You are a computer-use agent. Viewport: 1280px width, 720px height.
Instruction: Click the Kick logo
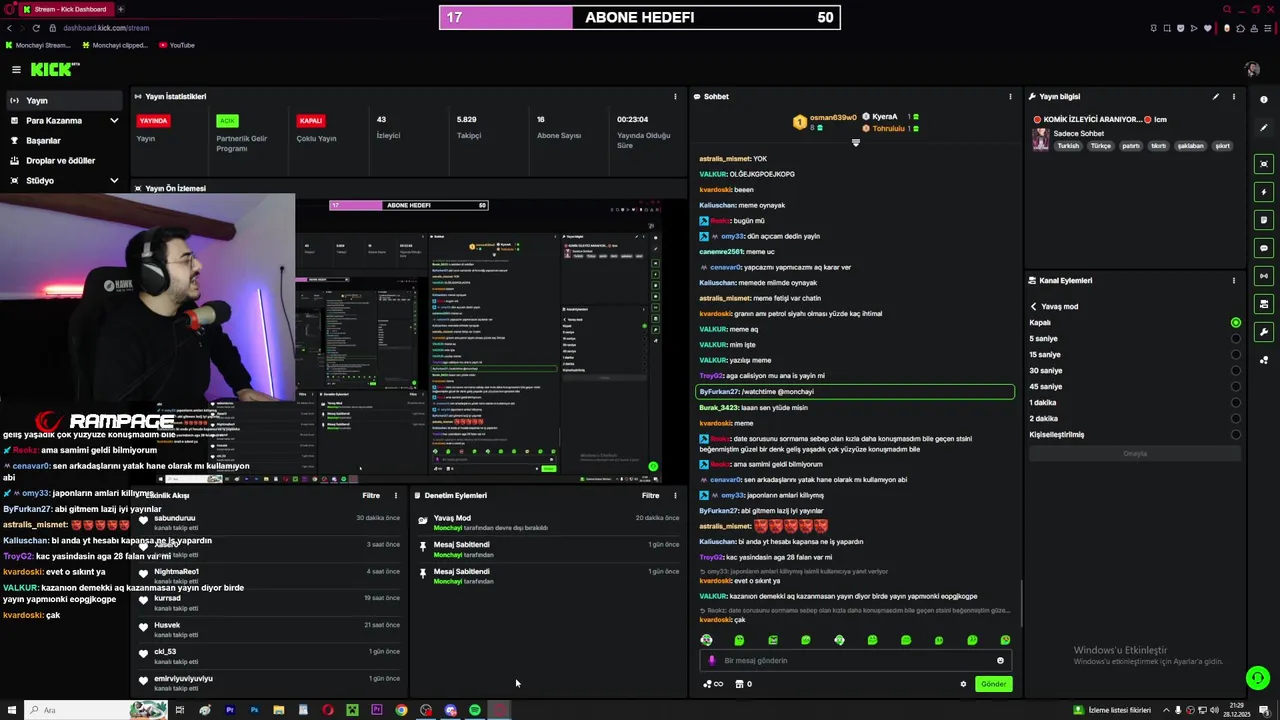point(53,69)
